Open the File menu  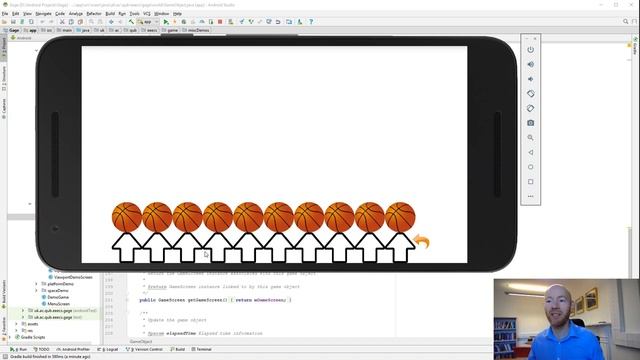click(x=5, y=13)
